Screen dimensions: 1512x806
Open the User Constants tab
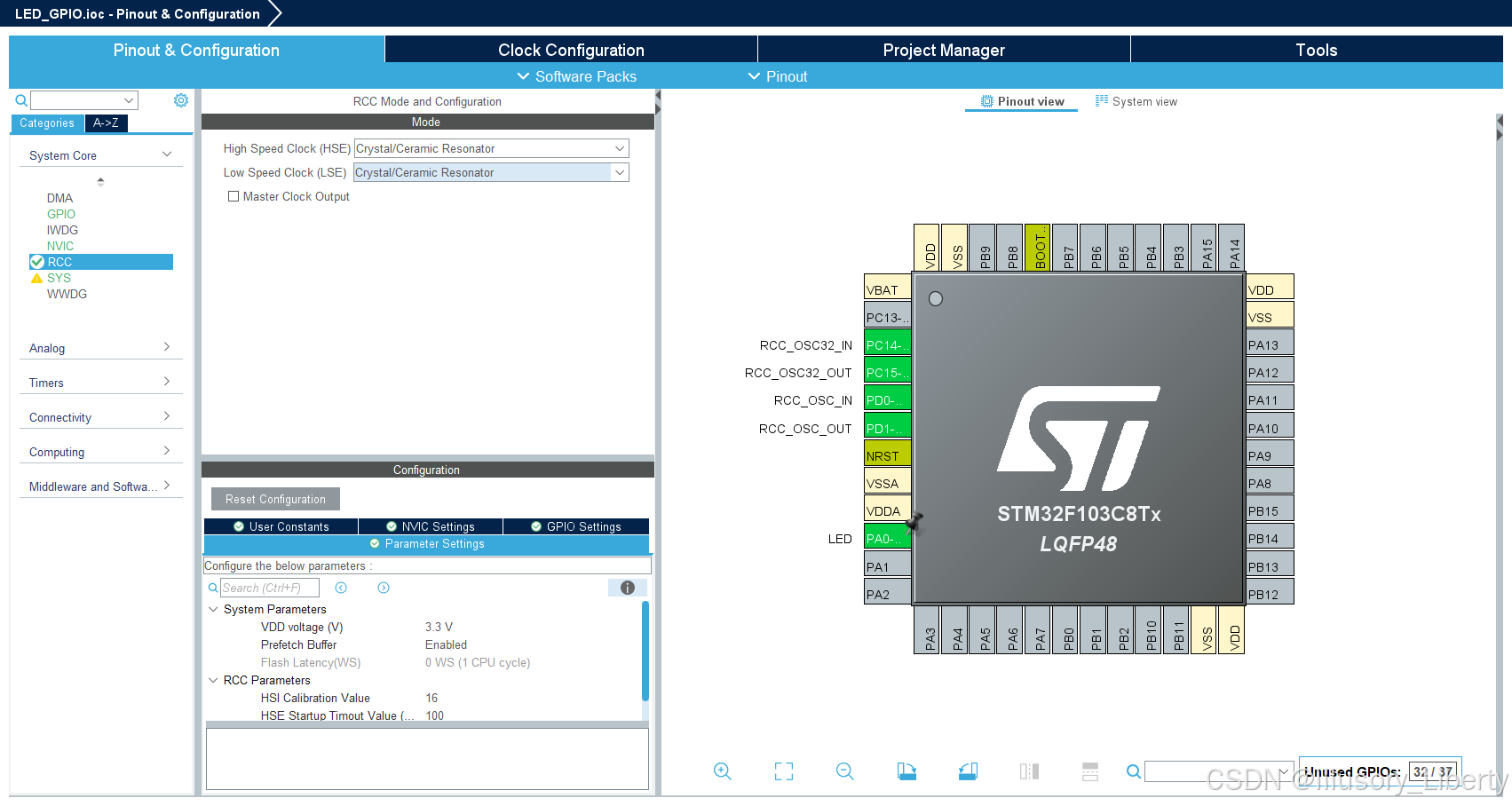pos(281,526)
